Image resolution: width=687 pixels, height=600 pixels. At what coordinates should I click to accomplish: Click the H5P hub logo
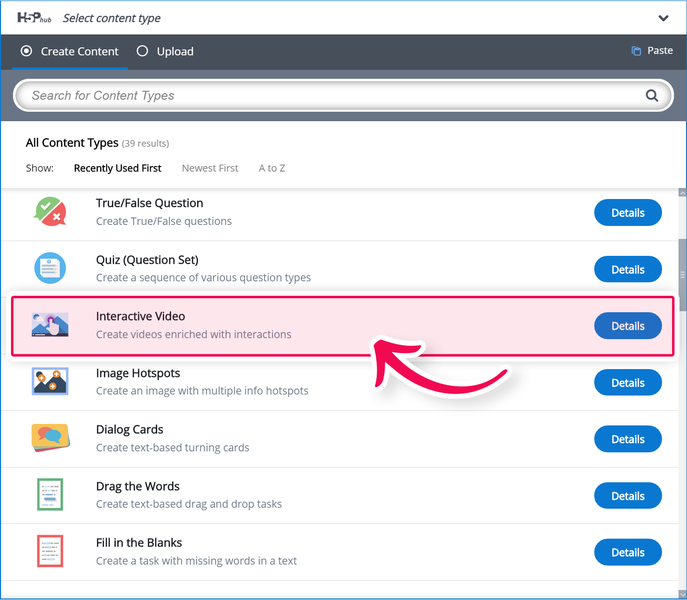pos(34,18)
